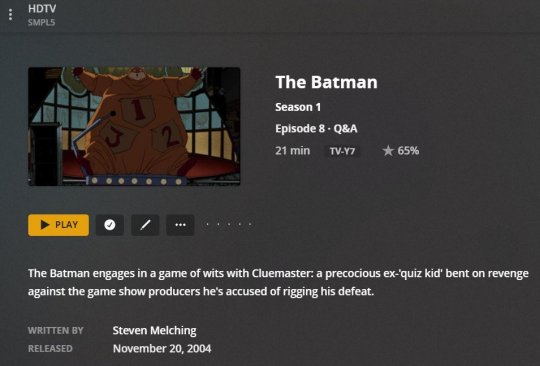Screen dimensions: 540x366
Task: Go to Season 1 link
Action: pos(298,107)
